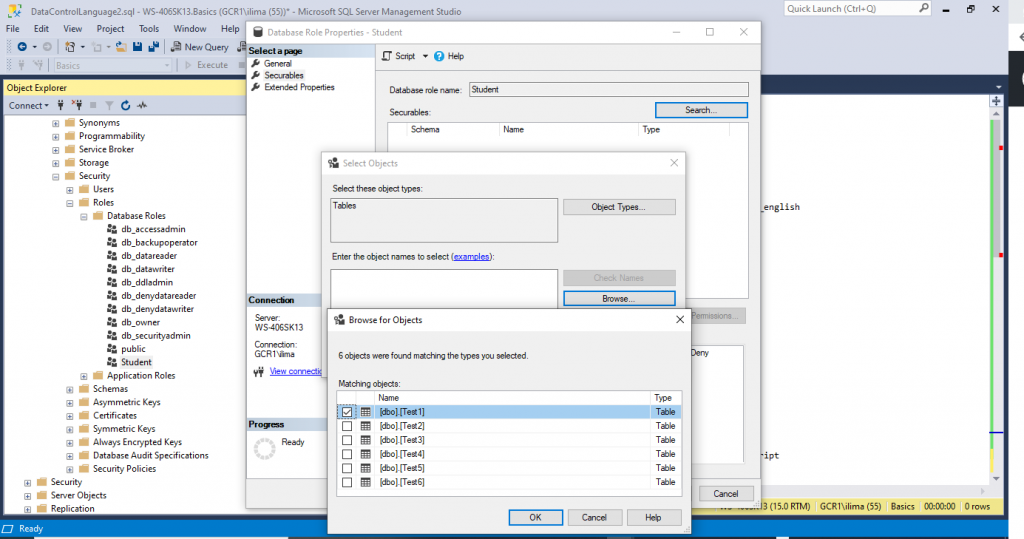The width and height of the screenshot is (1024, 539).
Task: Check the [dbo].[Test4] checkbox
Action: click(x=347, y=454)
